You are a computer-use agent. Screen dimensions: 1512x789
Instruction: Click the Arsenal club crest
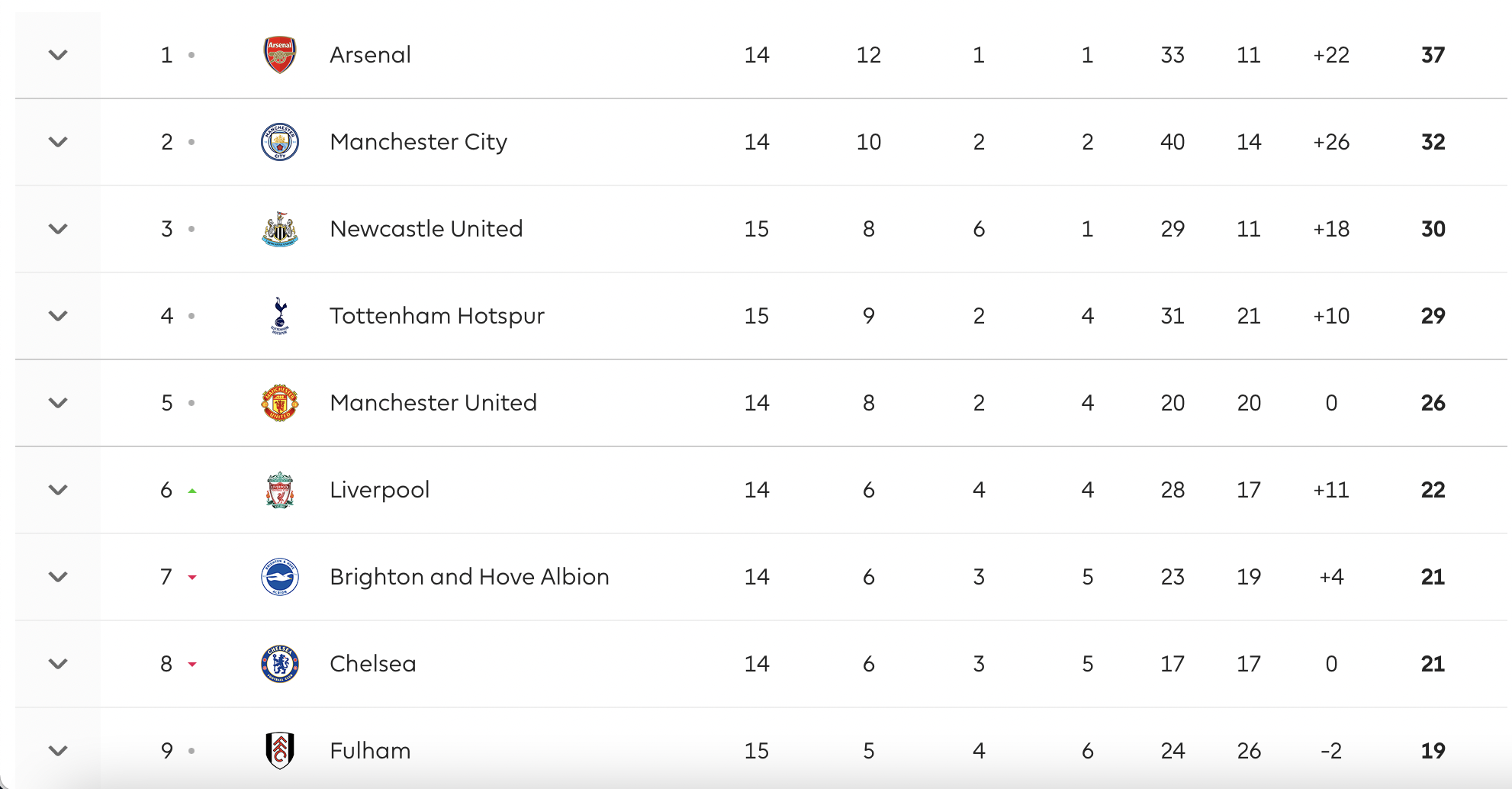(x=280, y=55)
